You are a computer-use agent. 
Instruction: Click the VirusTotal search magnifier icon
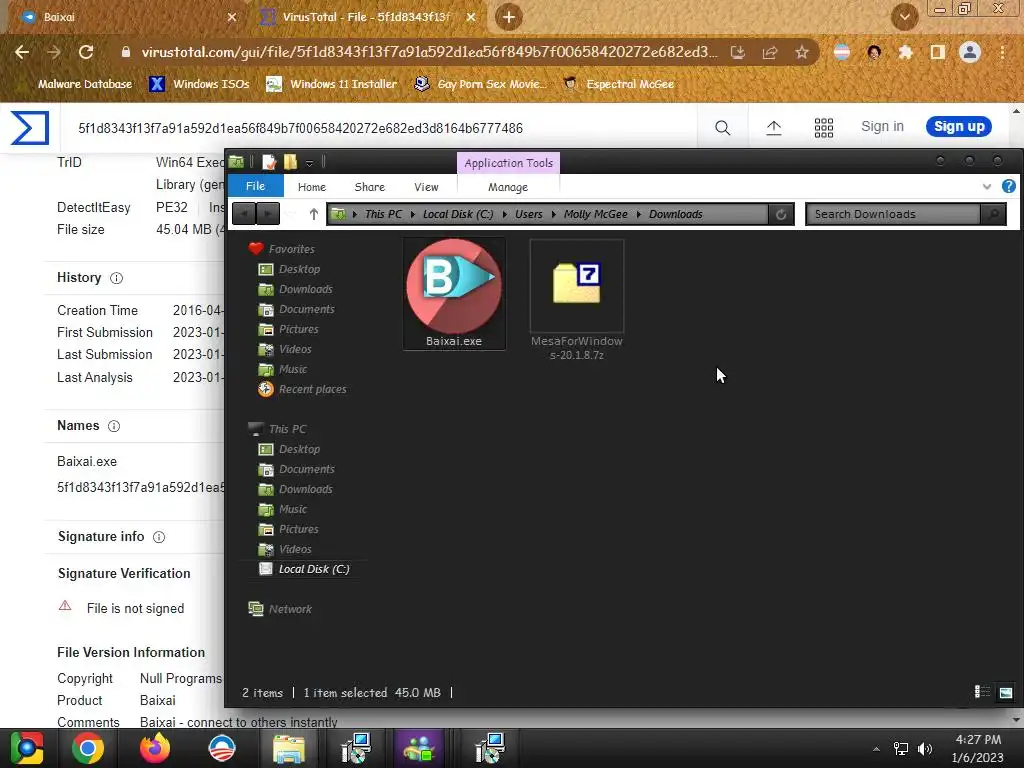tap(722, 127)
